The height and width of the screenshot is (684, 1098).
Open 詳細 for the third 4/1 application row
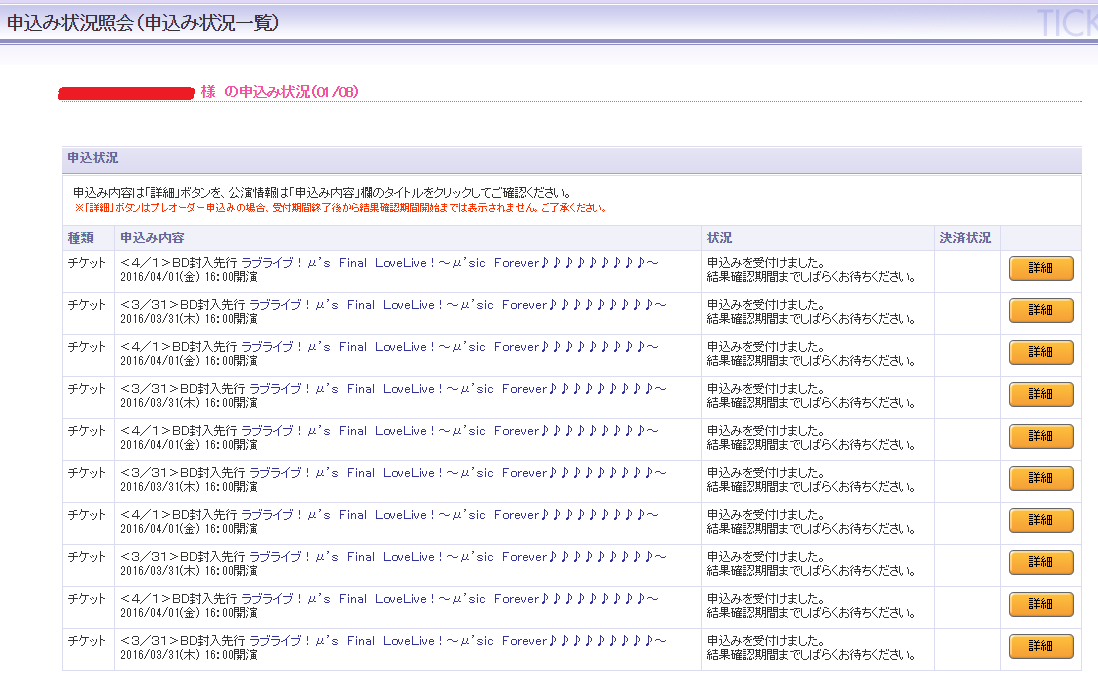[1041, 436]
